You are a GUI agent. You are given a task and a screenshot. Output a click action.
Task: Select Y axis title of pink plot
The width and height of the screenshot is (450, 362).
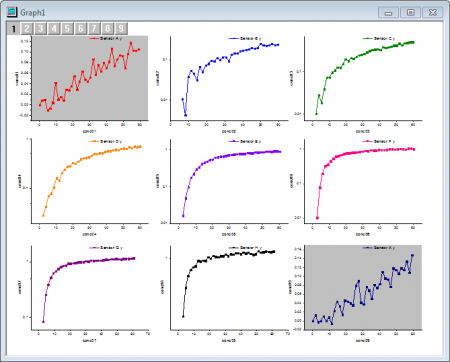pyautogui.click(x=291, y=181)
